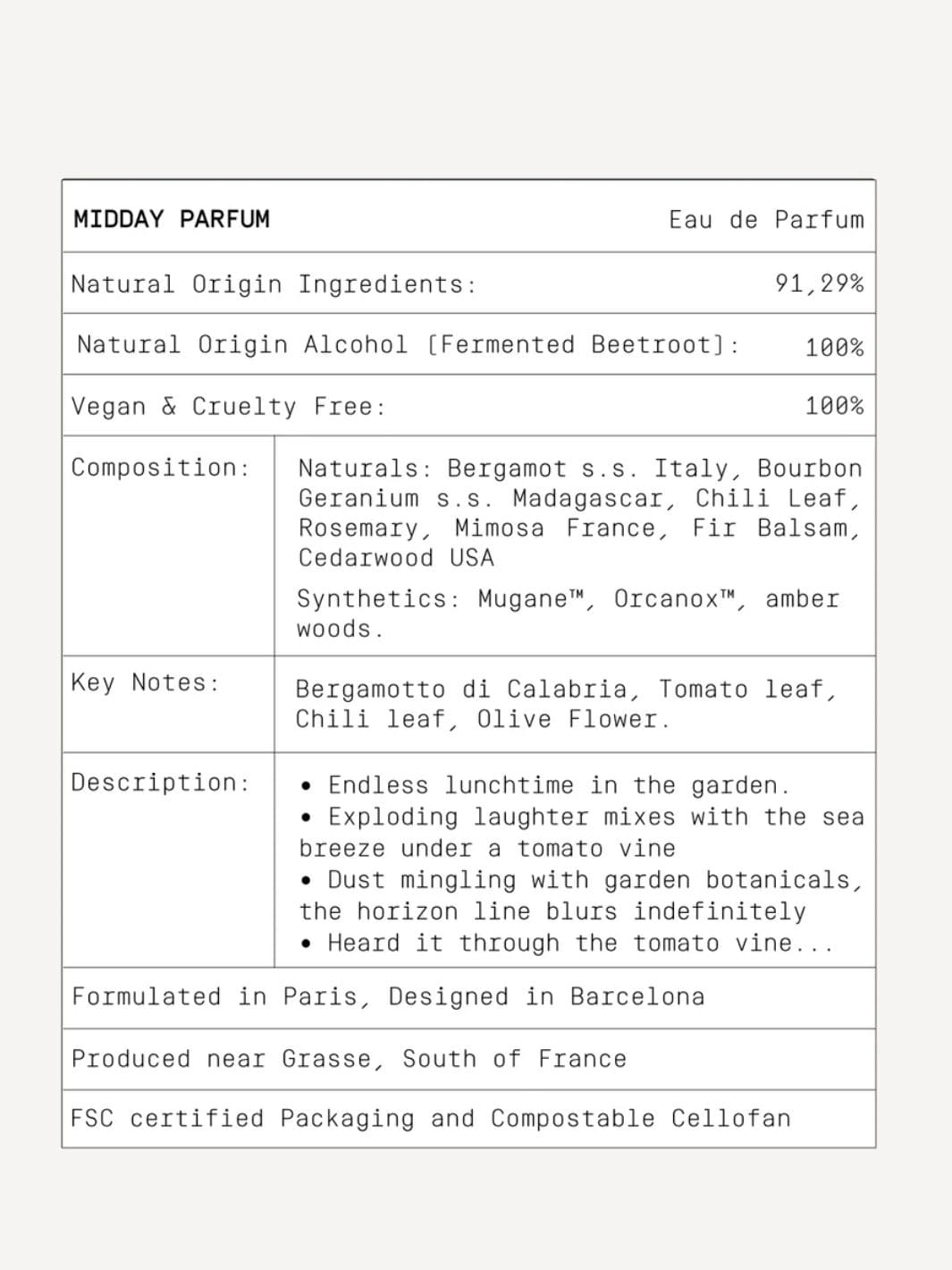The height and width of the screenshot is (1270, 952).
Task: Select the Naturals ingredients paragraph
Action: point(580,512)
